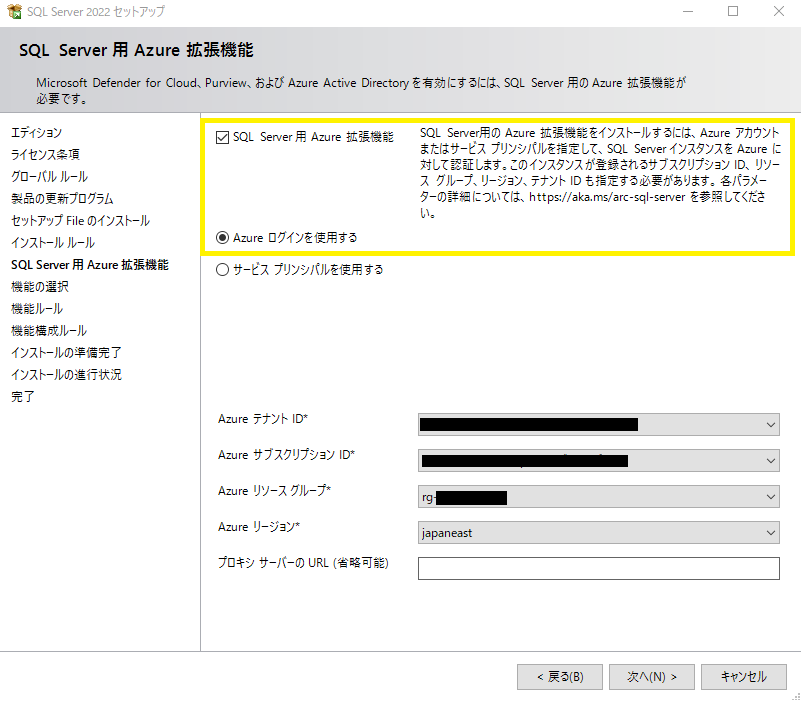Click the Azure テナント ID* label
The width and height of the screenshot is (806, 709).
click(x=263, y=419)
